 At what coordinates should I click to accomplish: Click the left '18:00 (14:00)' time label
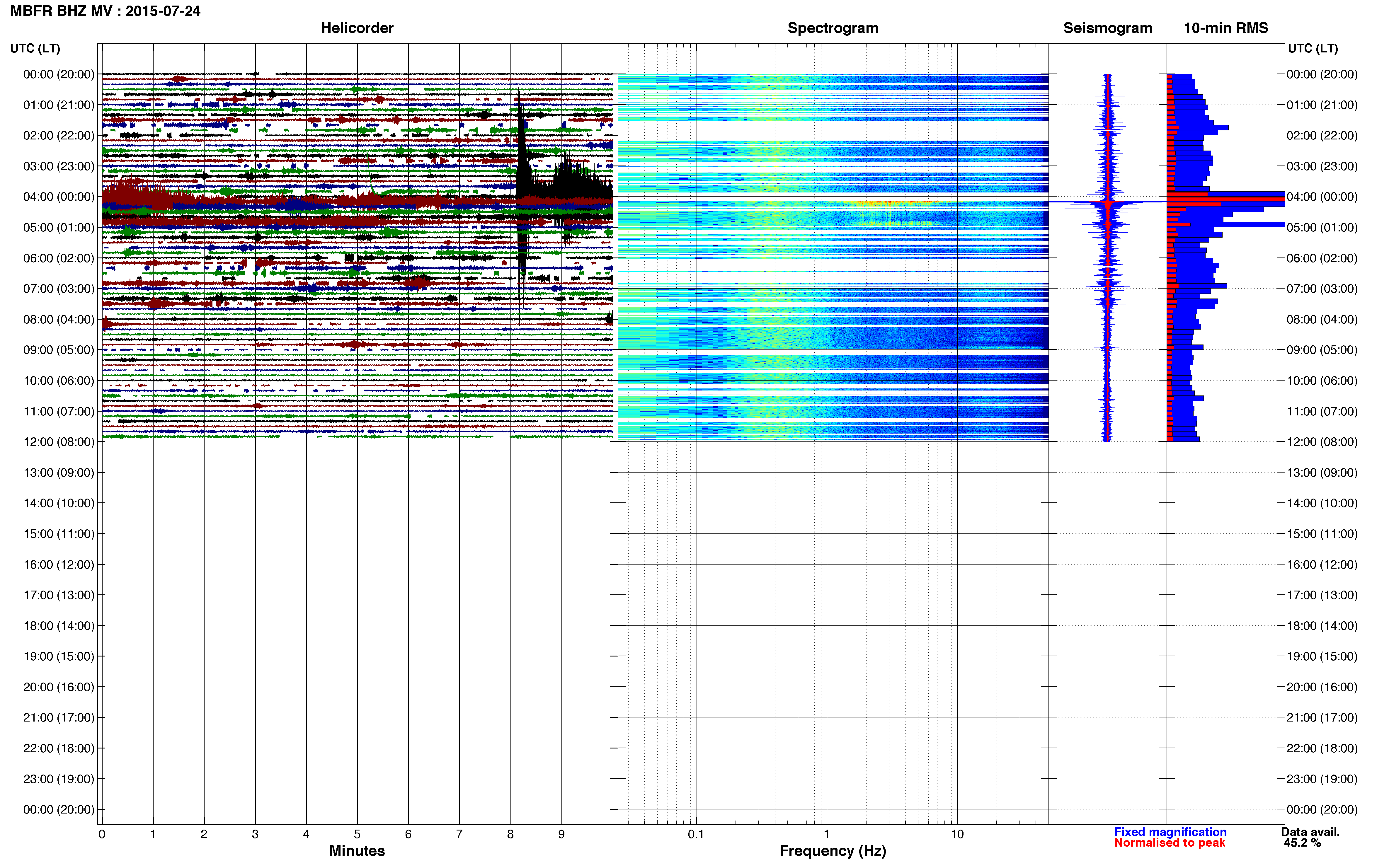point(59,626)
